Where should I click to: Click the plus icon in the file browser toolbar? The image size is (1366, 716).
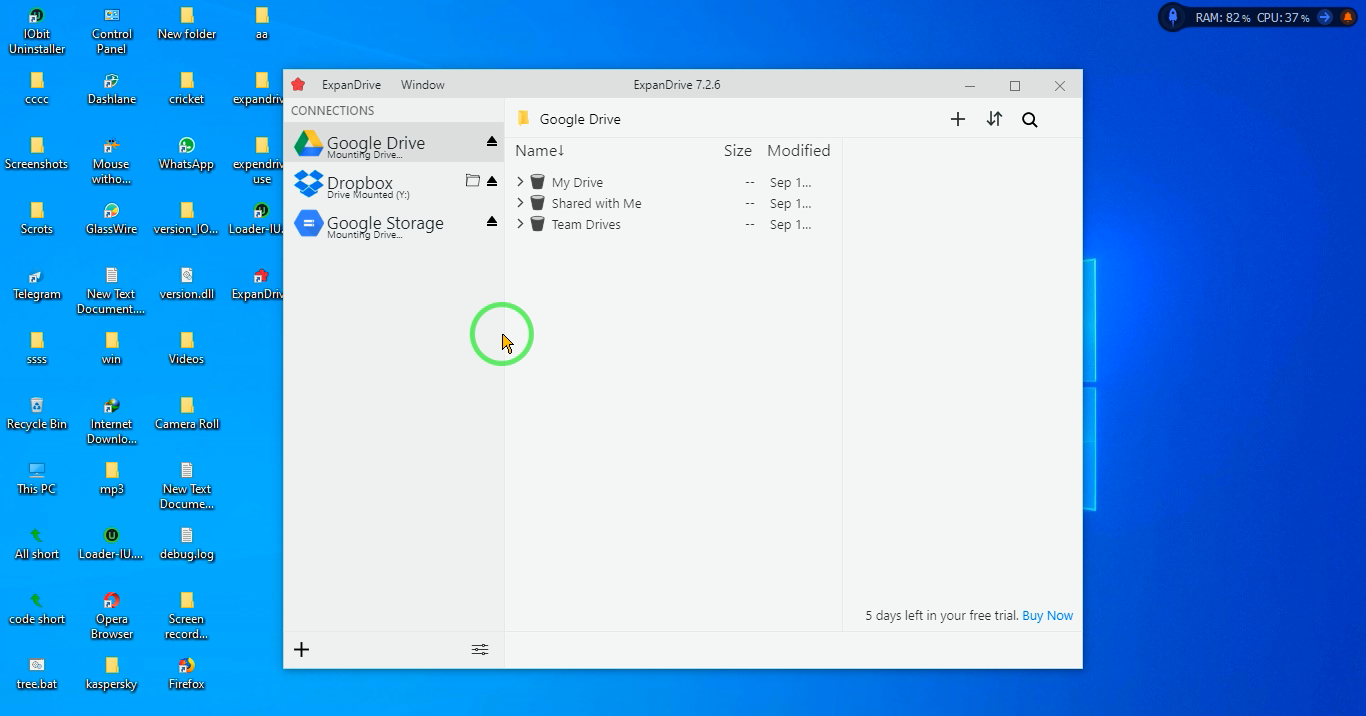957,119
